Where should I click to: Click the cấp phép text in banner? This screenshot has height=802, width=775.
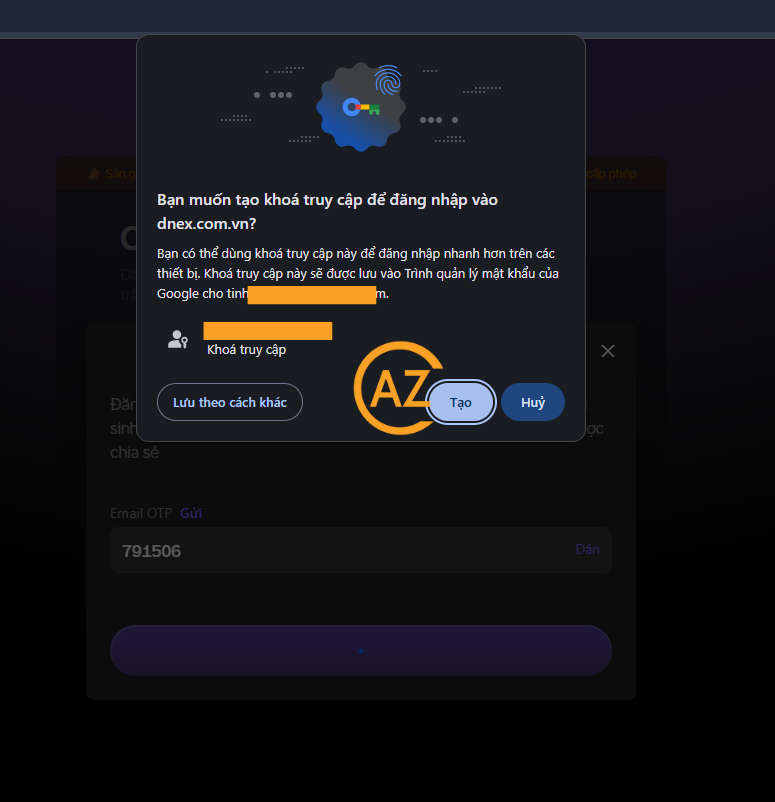pos(611,174)
